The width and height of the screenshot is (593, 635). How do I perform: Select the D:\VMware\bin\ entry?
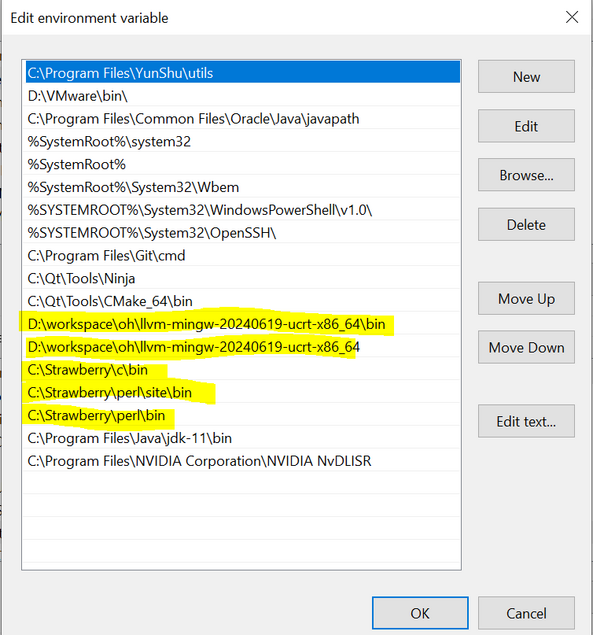coord(243,96)
